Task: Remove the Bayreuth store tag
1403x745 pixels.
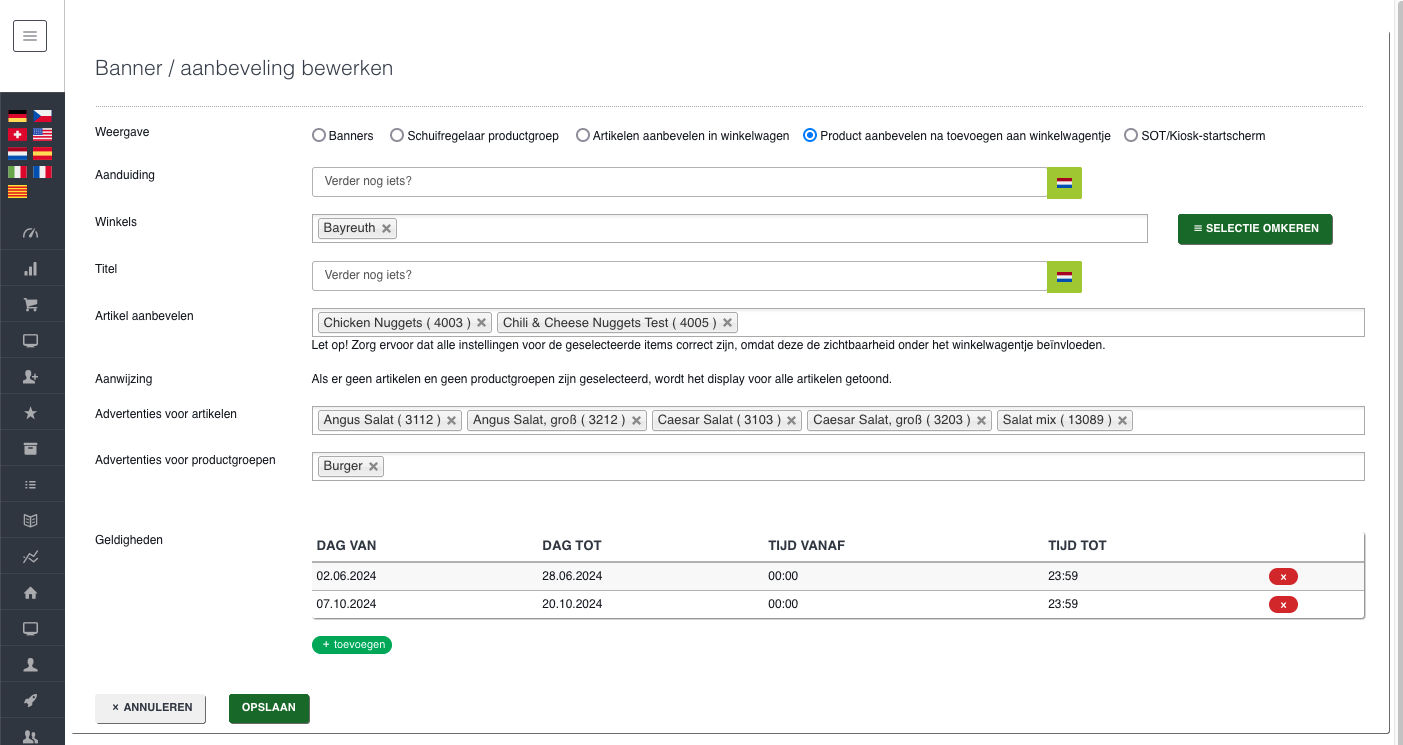Action: tap(386, 228)
